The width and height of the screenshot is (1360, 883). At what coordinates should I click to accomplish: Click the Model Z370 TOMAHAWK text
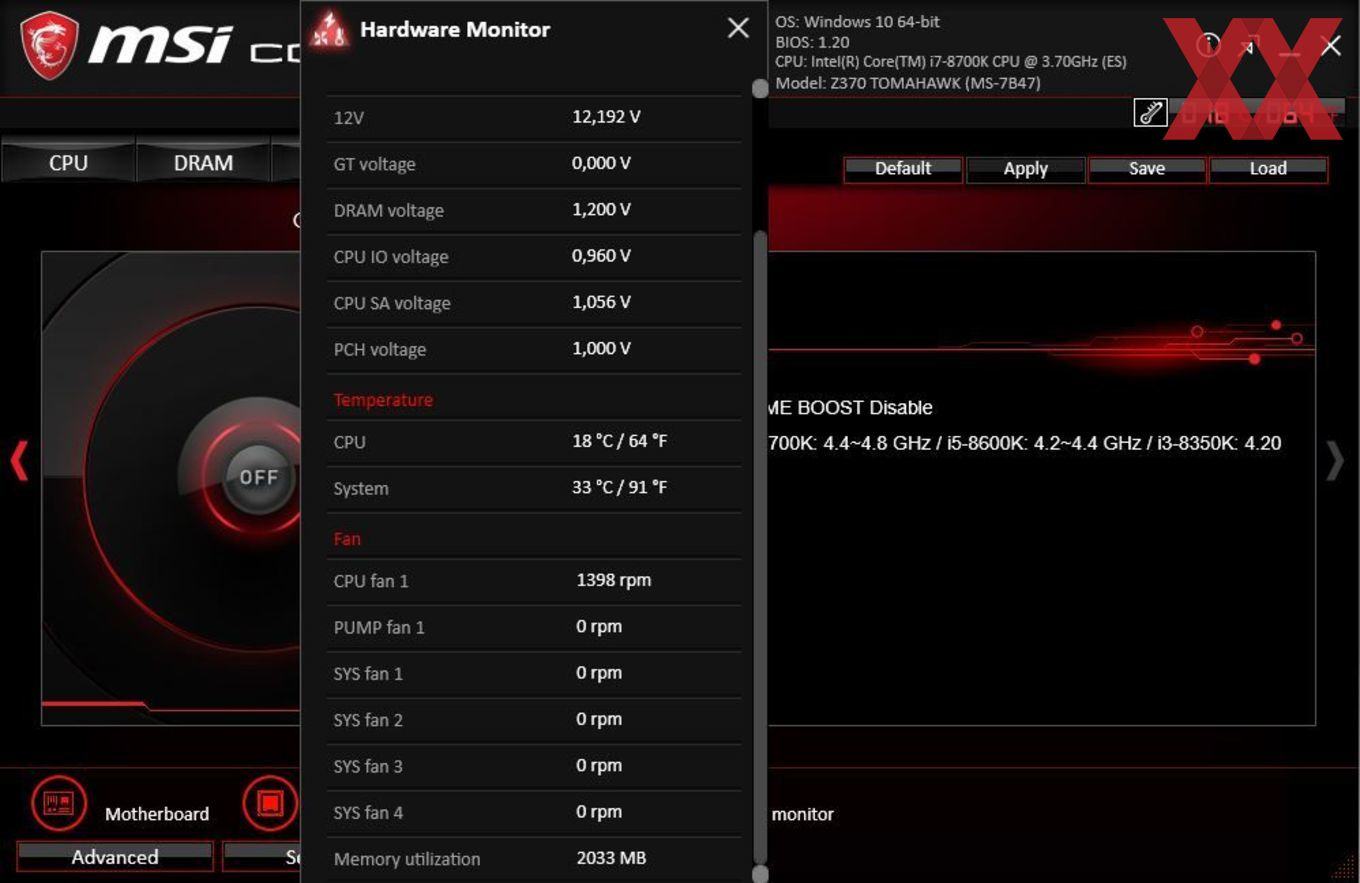pyautogui.click(x=908, y=83)
